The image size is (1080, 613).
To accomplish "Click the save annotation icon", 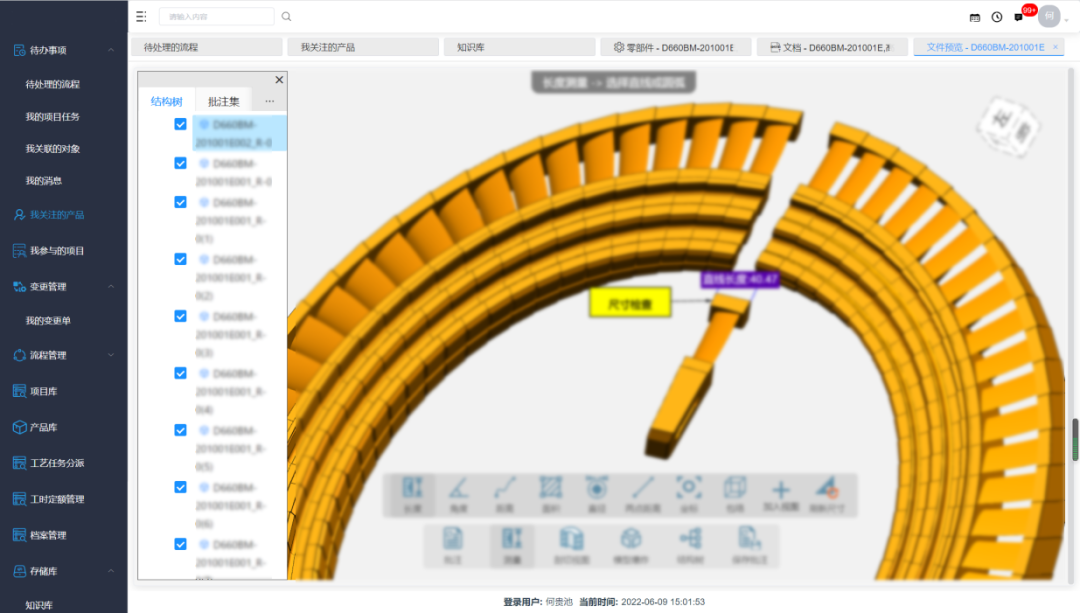I will pos(749,546).
